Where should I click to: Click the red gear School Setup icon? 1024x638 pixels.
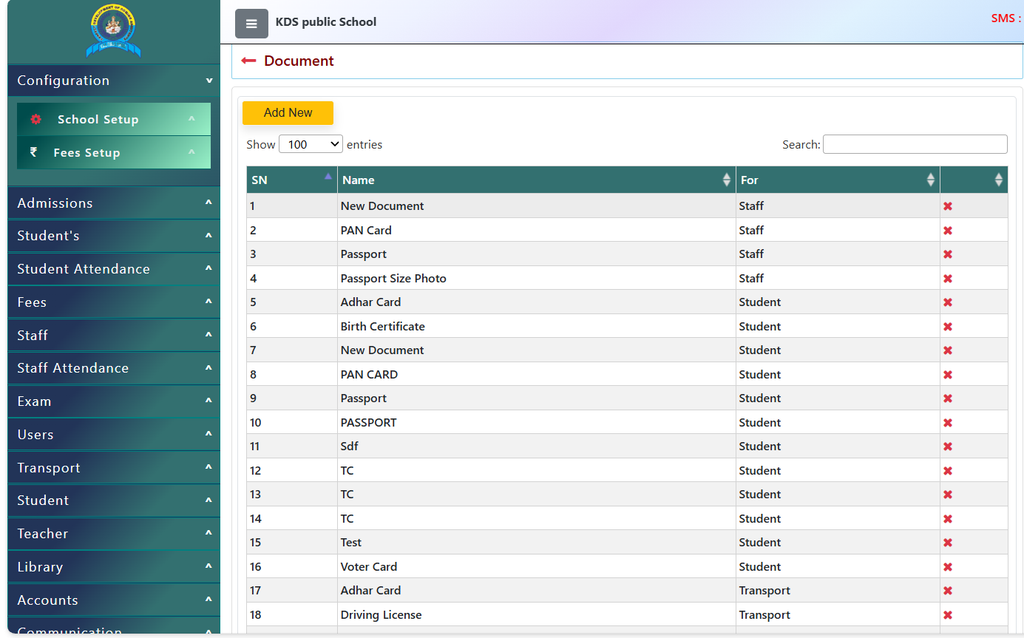click(36, 119)
